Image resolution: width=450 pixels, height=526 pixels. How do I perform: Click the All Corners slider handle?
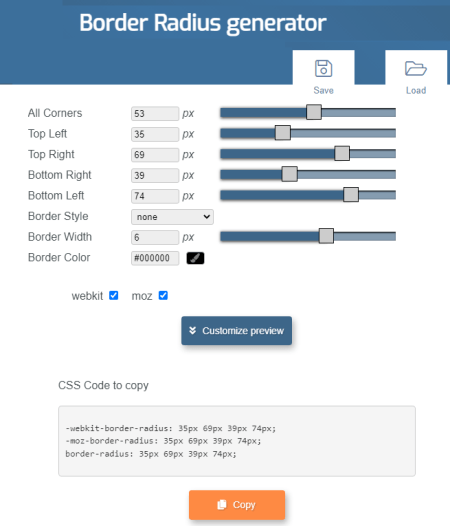(x=314, y=112)
